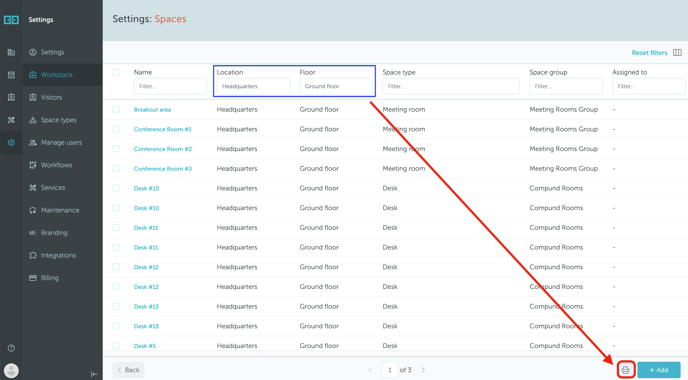Image resolution: width=688 pixels, height=380 pixels.
Task: Click the 'of 3' page count text
Action: pyautogui.click(x=405, y=370)
